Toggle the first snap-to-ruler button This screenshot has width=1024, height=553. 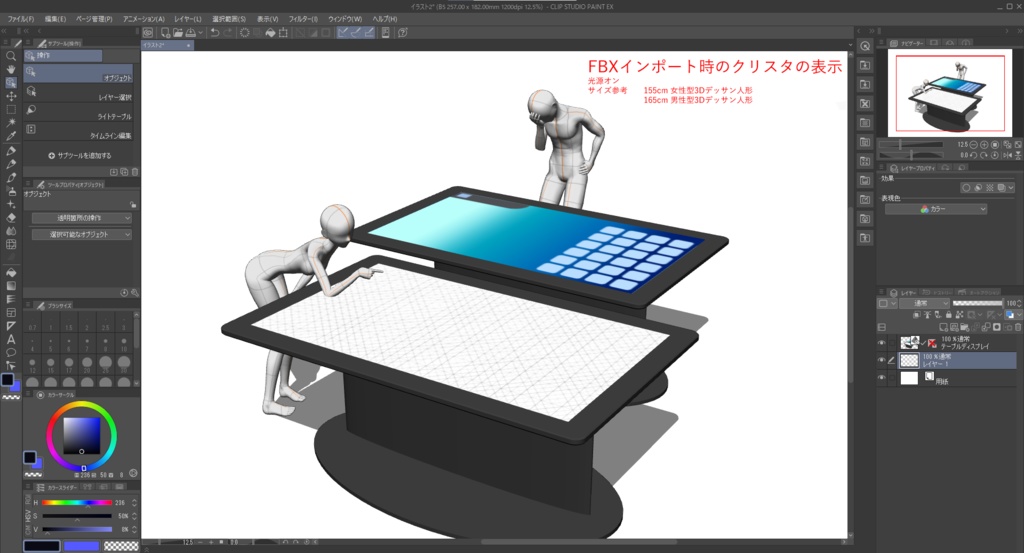point(342,33)
